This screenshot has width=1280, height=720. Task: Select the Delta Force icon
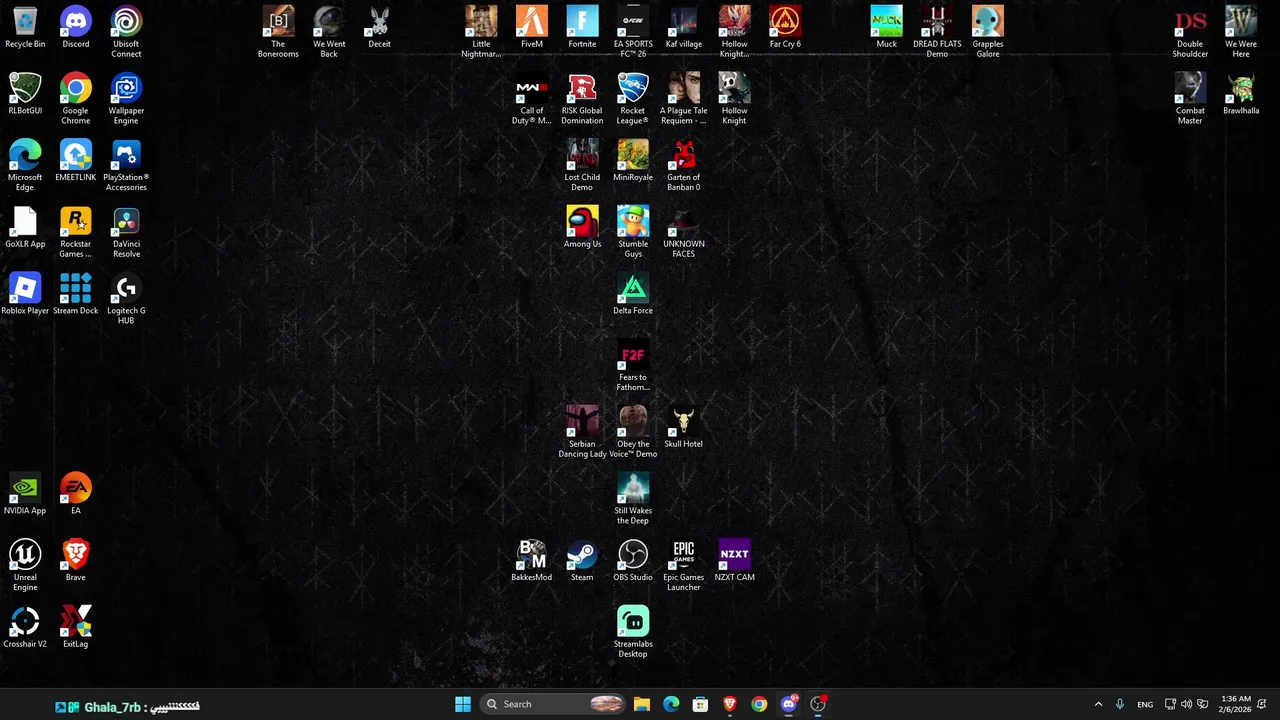coord(633,294)
